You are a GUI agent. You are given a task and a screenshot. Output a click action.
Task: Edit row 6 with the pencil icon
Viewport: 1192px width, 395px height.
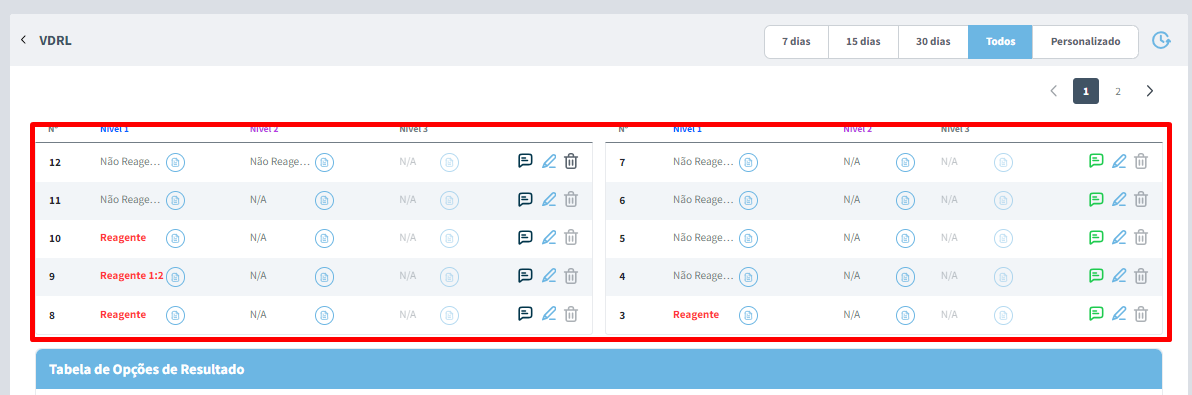click(1119, 199)
